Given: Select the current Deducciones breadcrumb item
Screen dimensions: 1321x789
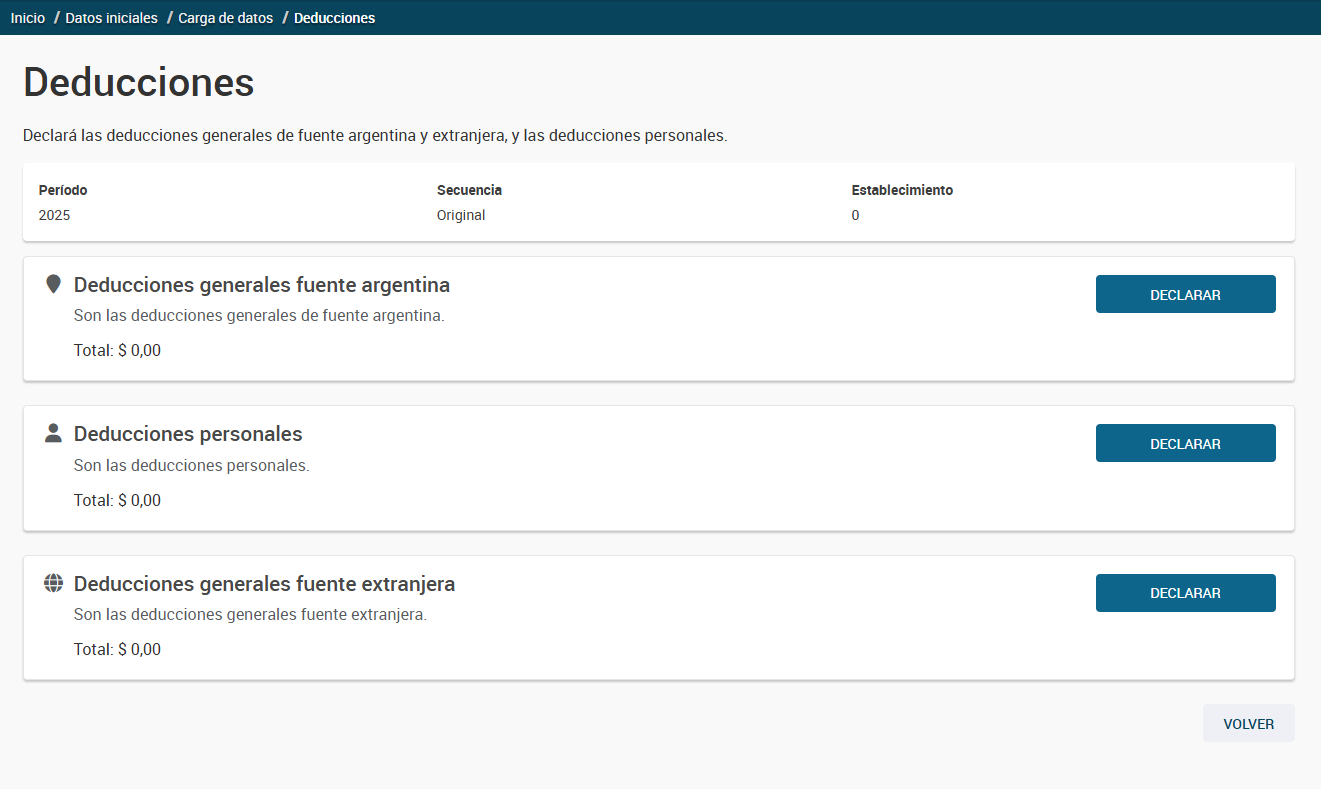Looking at the screenshot, I should (334, 18).
